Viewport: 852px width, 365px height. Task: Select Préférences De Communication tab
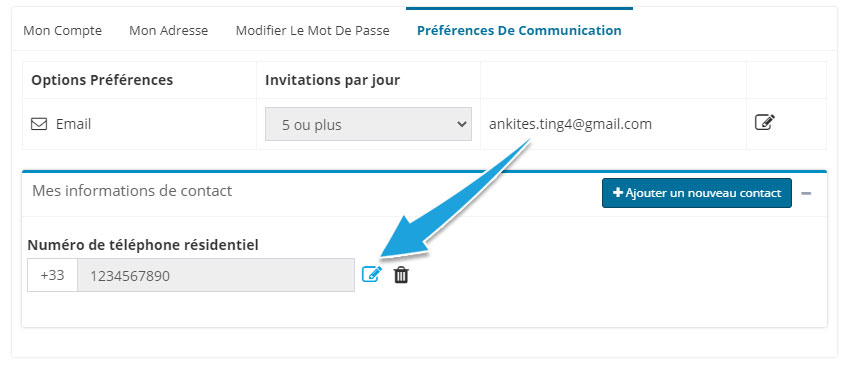pos(519,30)
